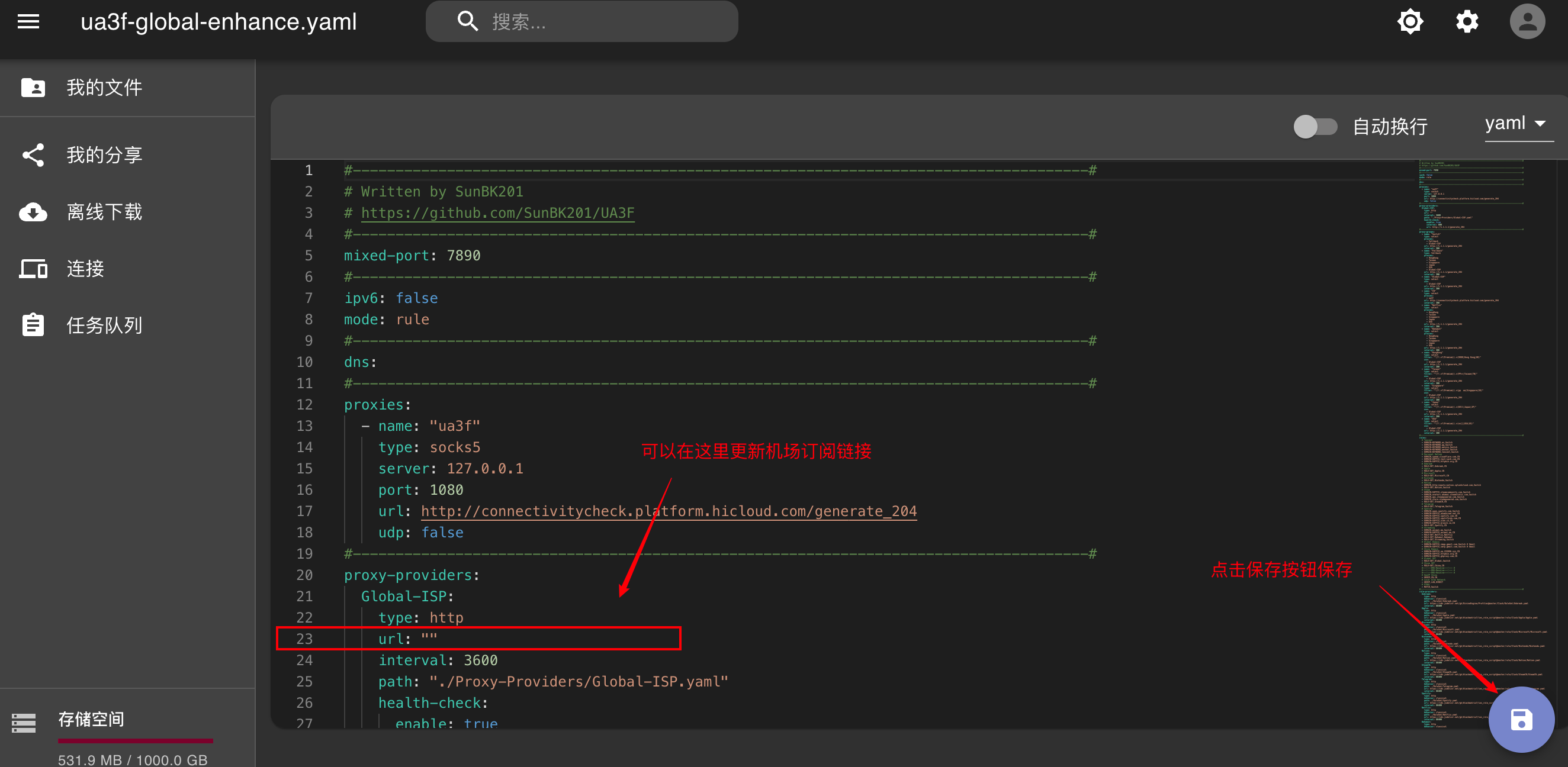Toggle the 自动换行 word wrap switch

1315,127
